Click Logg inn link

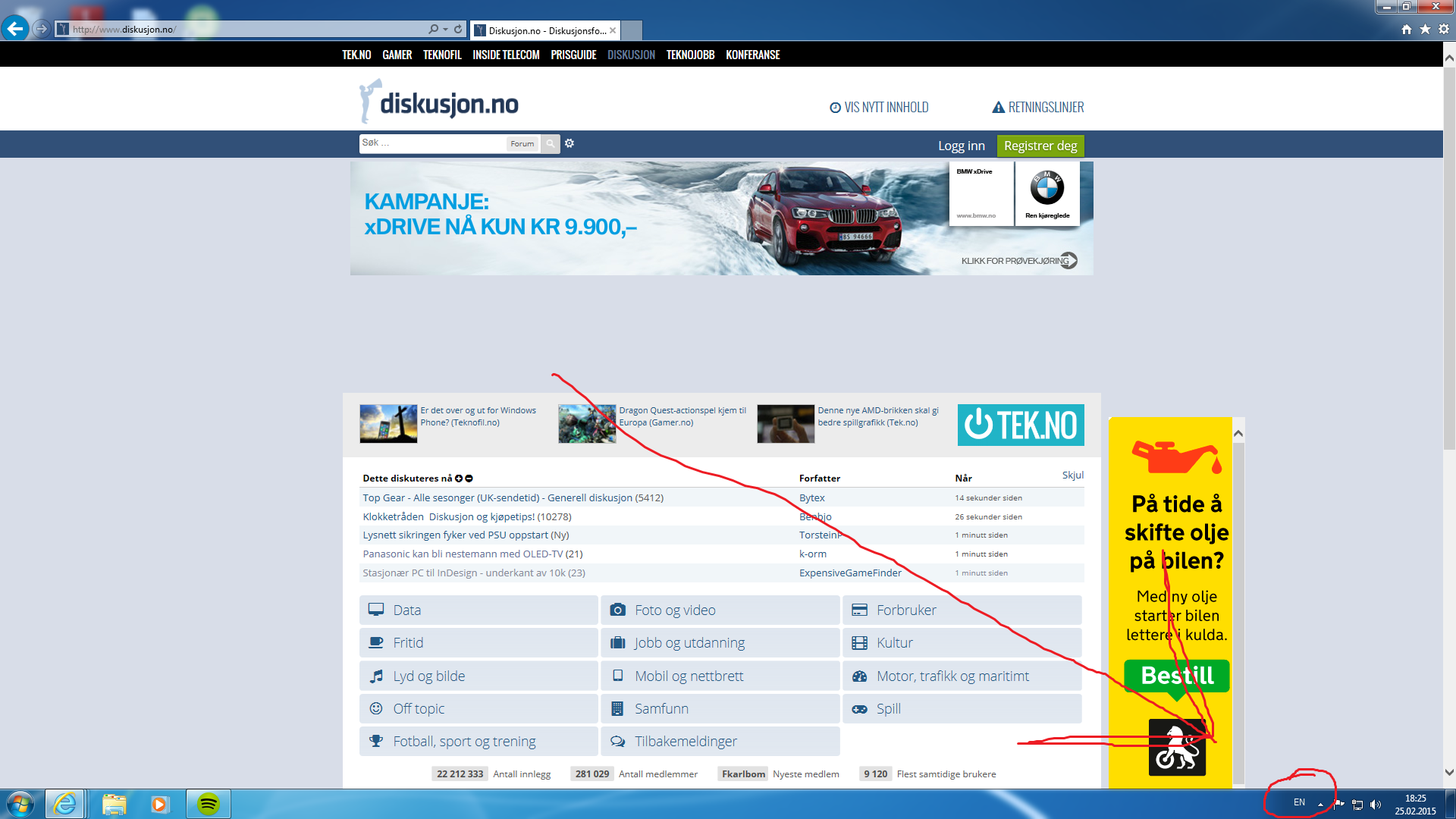(x=962, y=146)
